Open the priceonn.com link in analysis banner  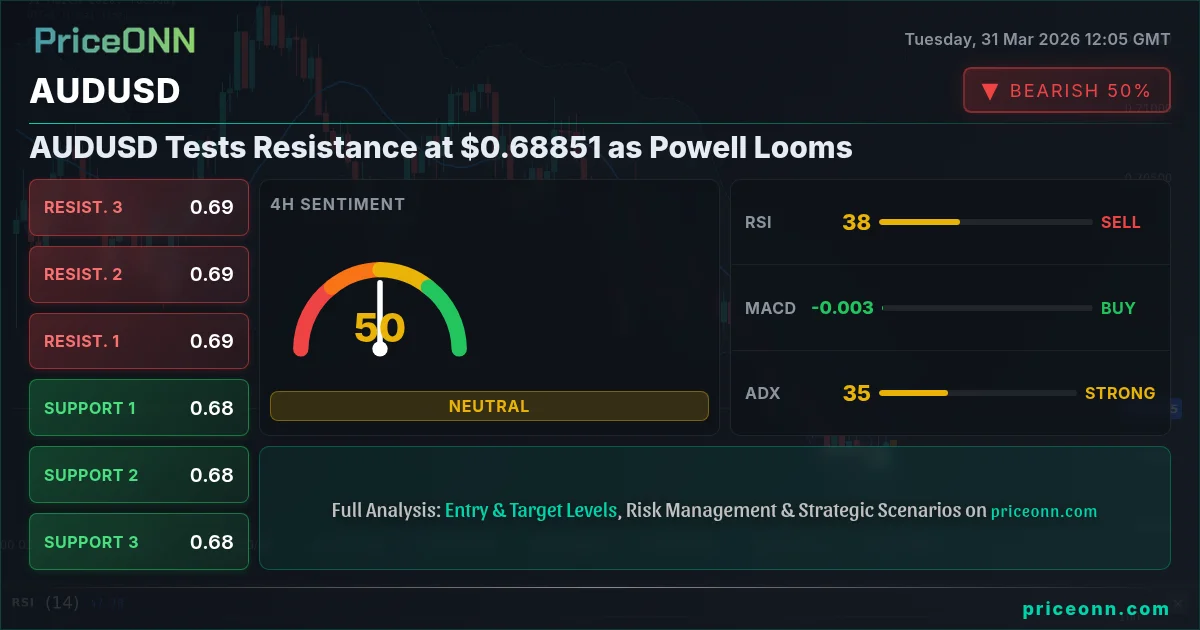tap(1044, 511)
